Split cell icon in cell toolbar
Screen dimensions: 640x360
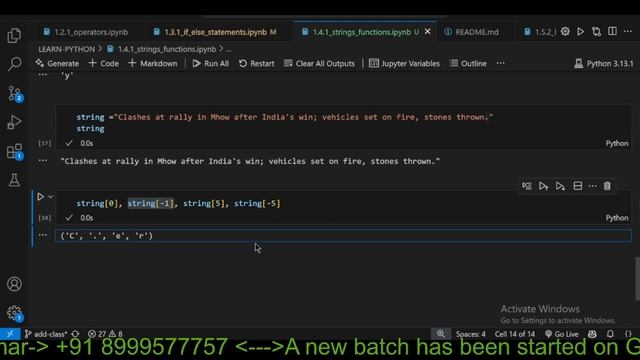tap(578, 186)
